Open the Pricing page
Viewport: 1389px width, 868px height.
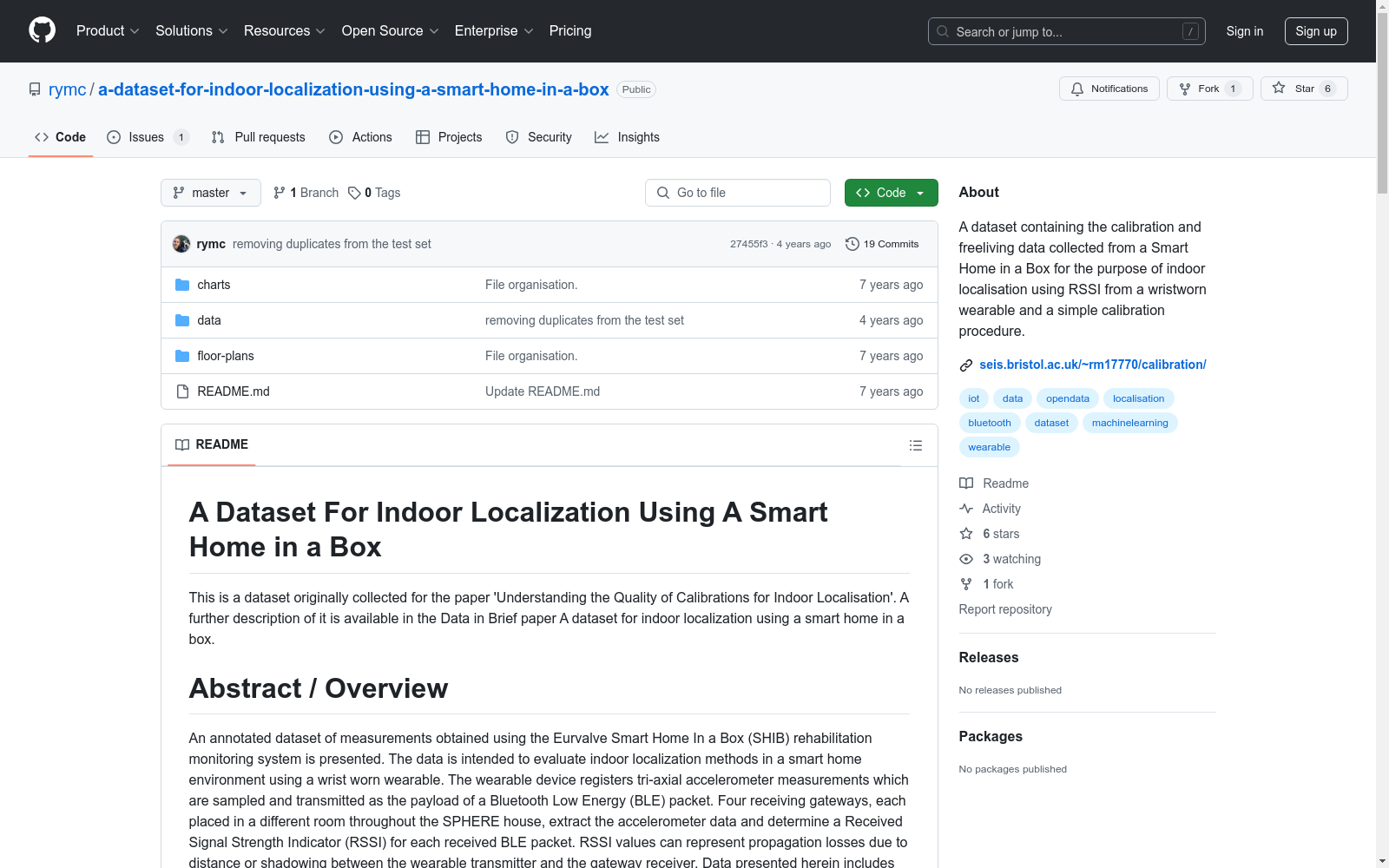tap(570, 30)
